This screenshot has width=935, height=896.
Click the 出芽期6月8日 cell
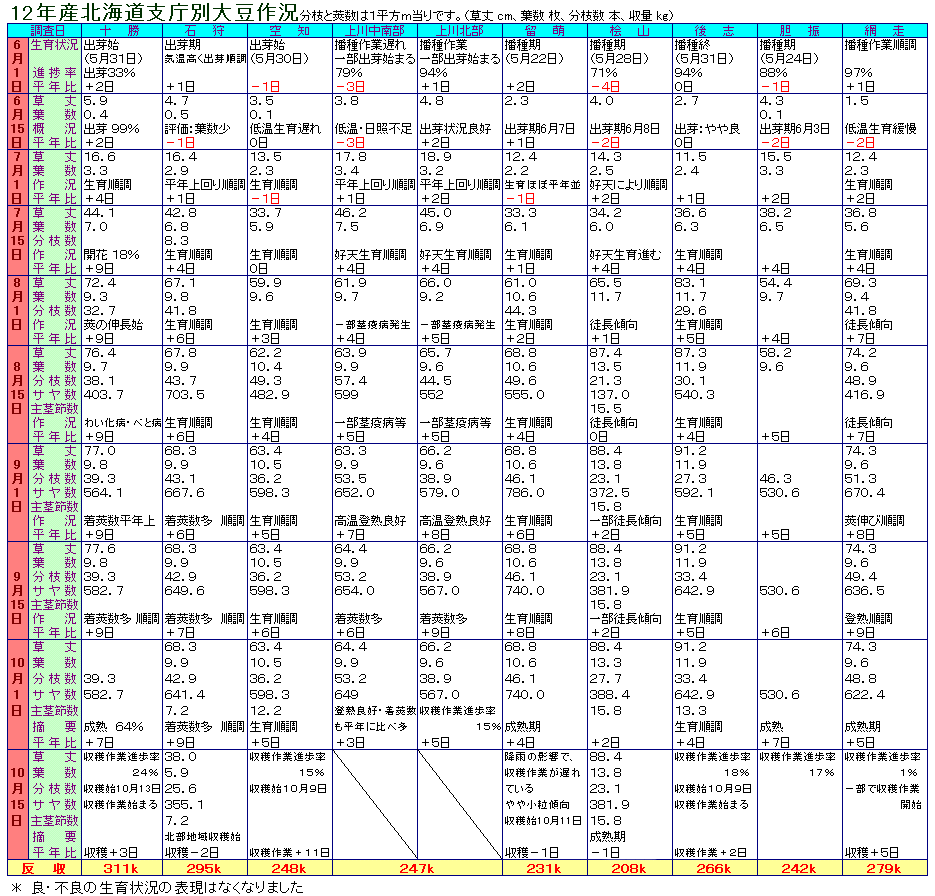click(x=625, y=129)
